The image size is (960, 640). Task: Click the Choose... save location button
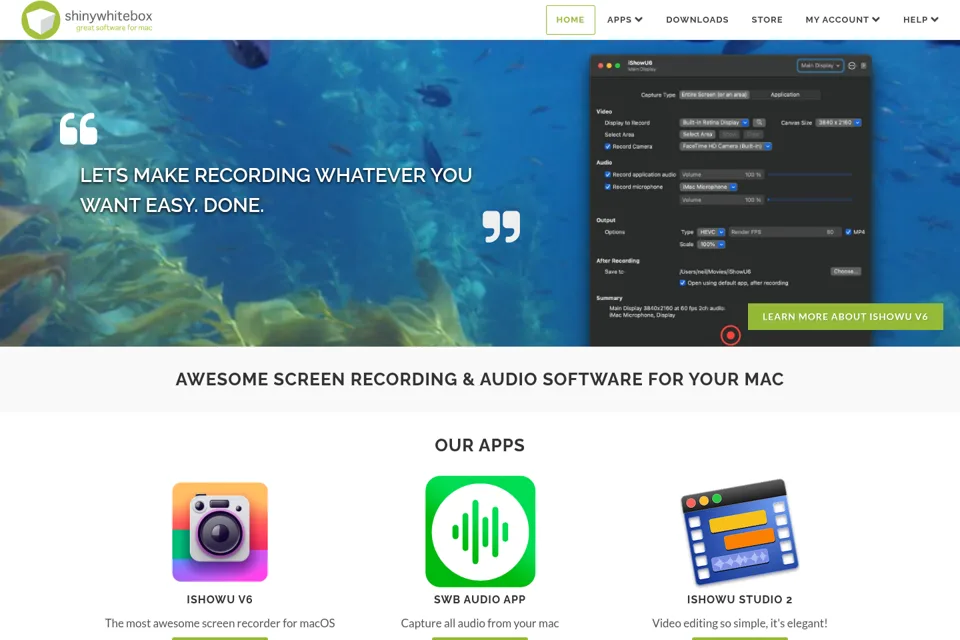click(x=846, y=271)
